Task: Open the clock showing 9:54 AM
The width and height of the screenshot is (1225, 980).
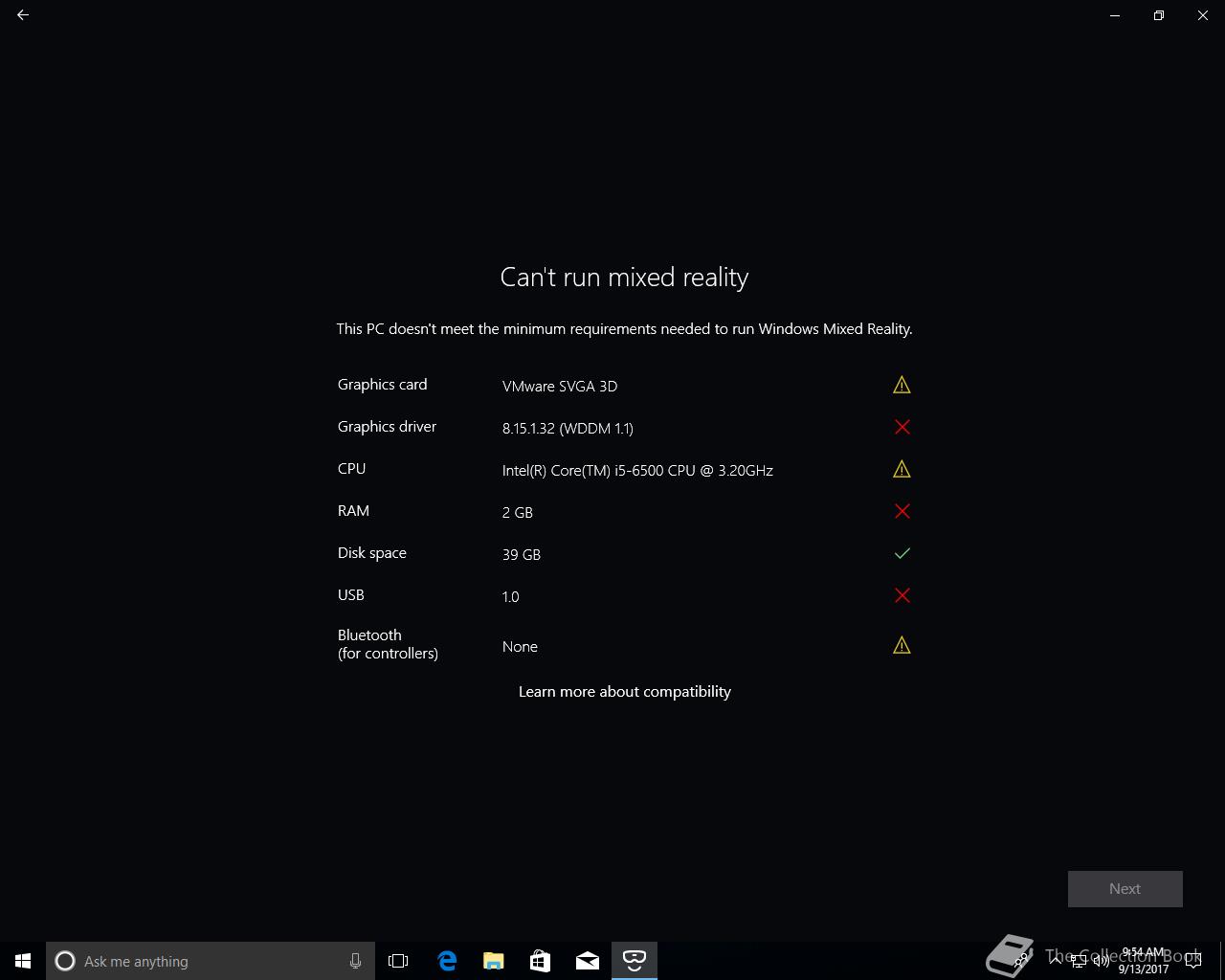Action: [1144, 961]
